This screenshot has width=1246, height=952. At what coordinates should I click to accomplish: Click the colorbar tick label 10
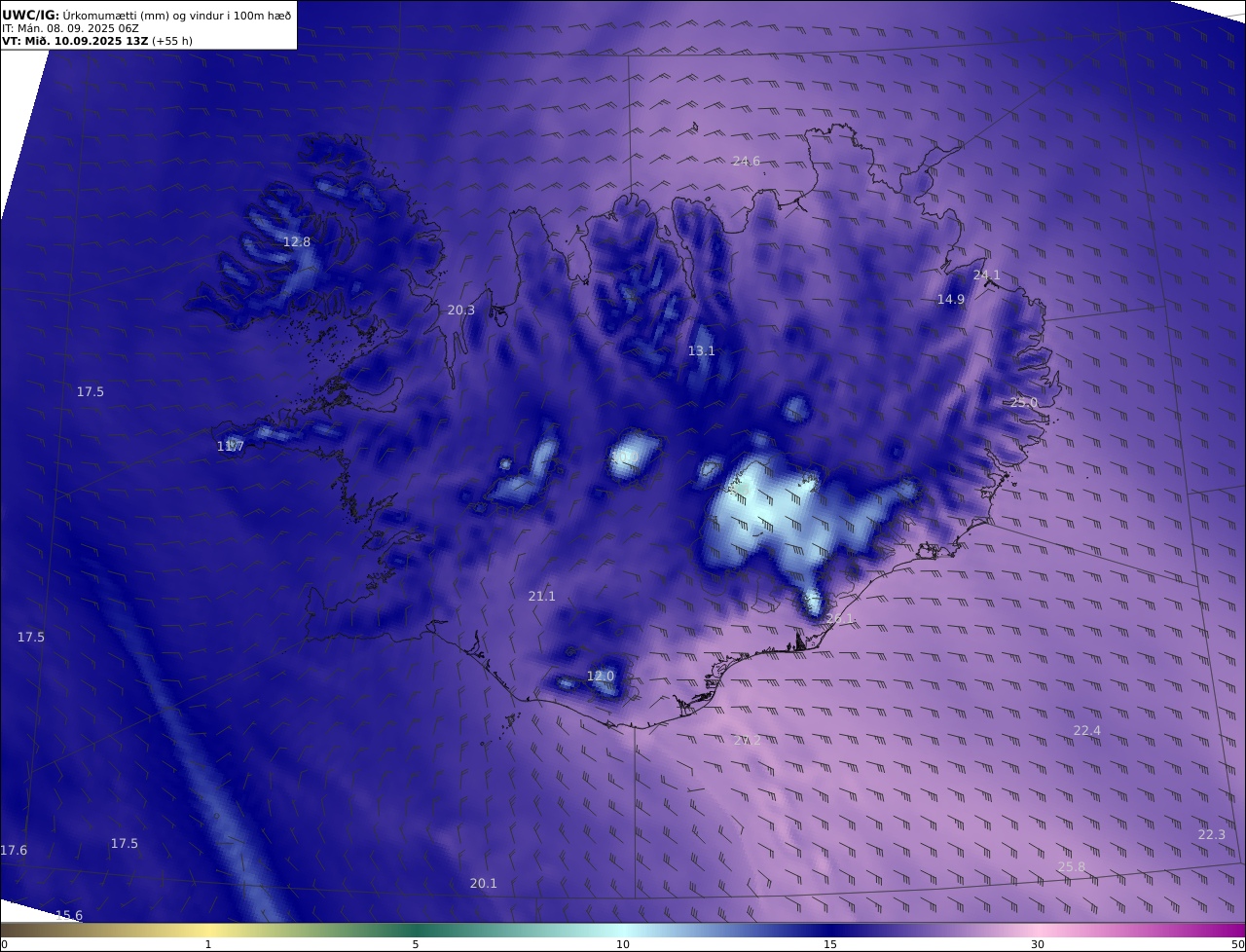[623, 944]
